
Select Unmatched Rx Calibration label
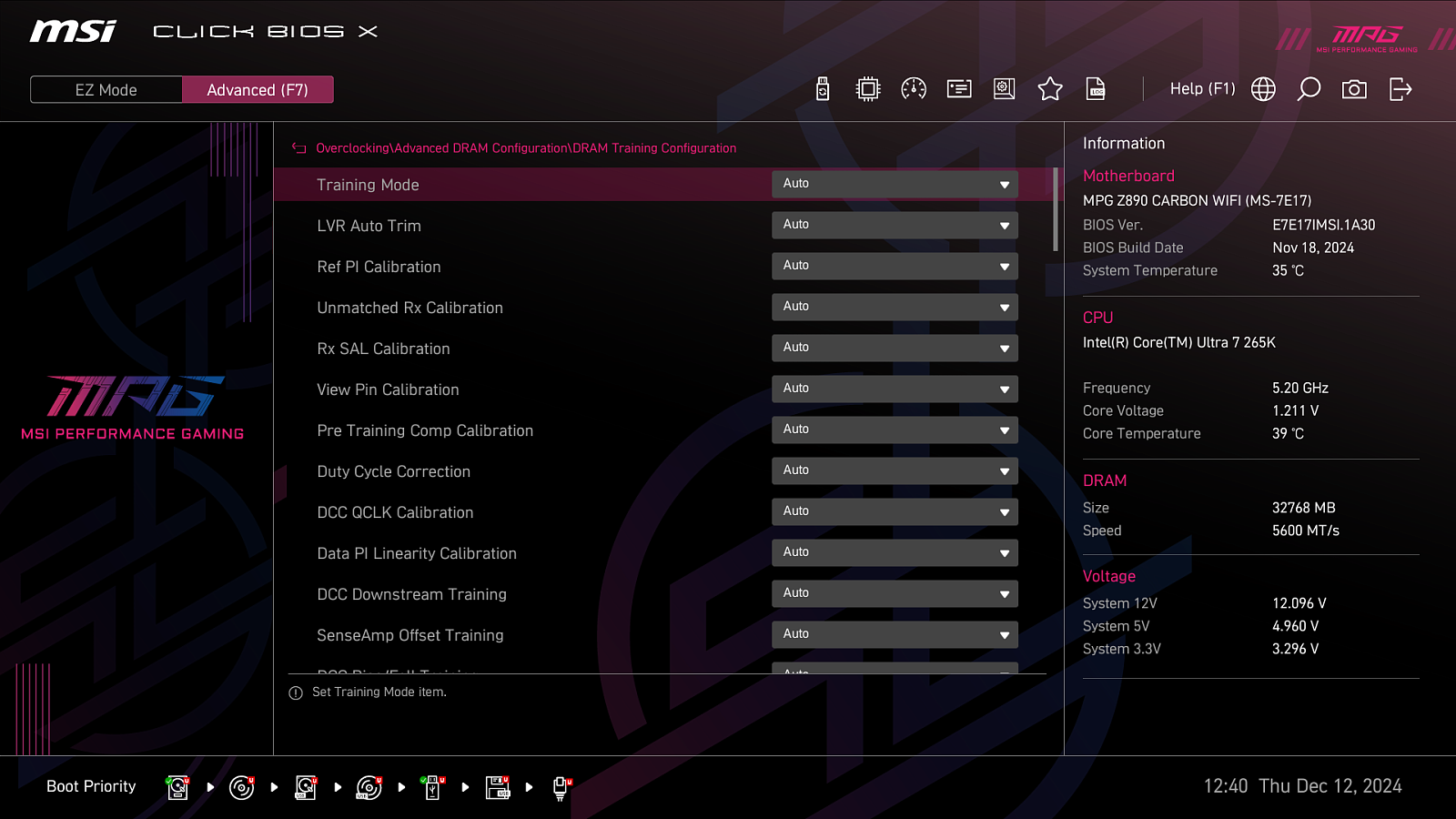coord(409,308)
